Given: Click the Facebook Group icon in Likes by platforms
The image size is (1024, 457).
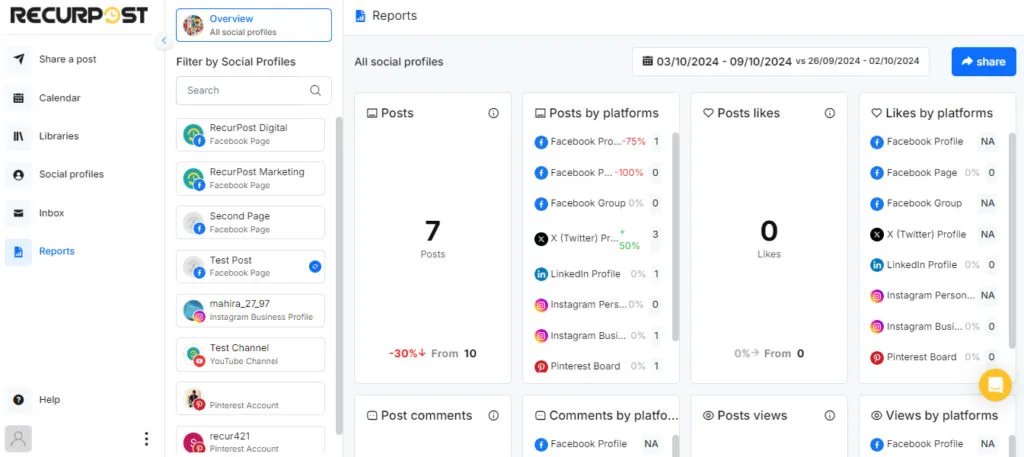Looking at the screenshot, I should coord(877,204).
